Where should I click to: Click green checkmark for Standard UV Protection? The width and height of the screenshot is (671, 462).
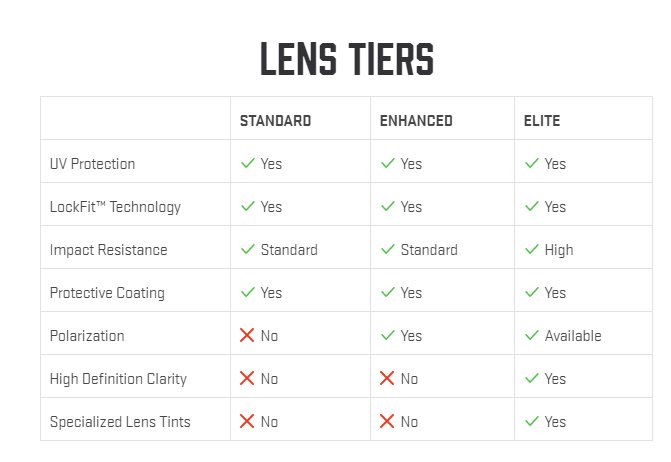(x=248, y=163)
